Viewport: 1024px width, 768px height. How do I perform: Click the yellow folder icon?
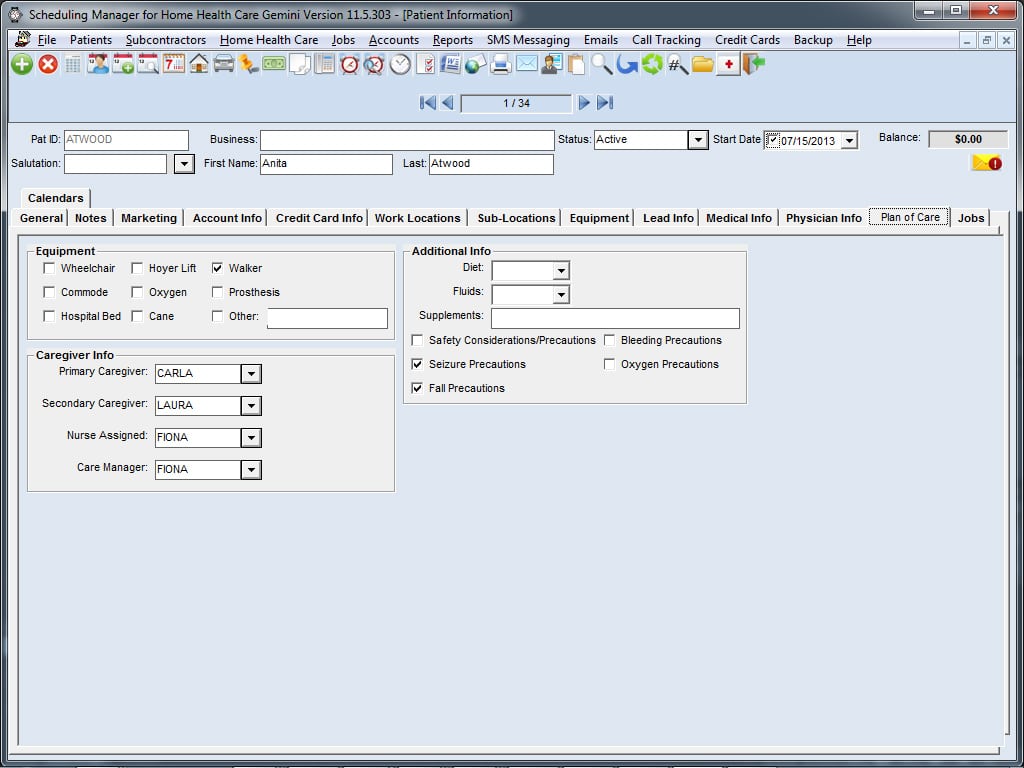tap(703, 64)
